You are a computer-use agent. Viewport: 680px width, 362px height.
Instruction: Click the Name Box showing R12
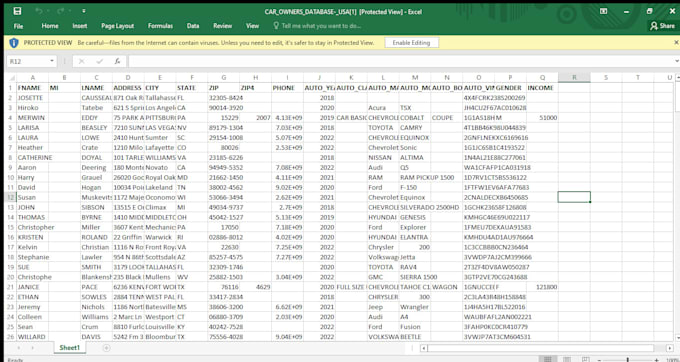pos(27,61)
